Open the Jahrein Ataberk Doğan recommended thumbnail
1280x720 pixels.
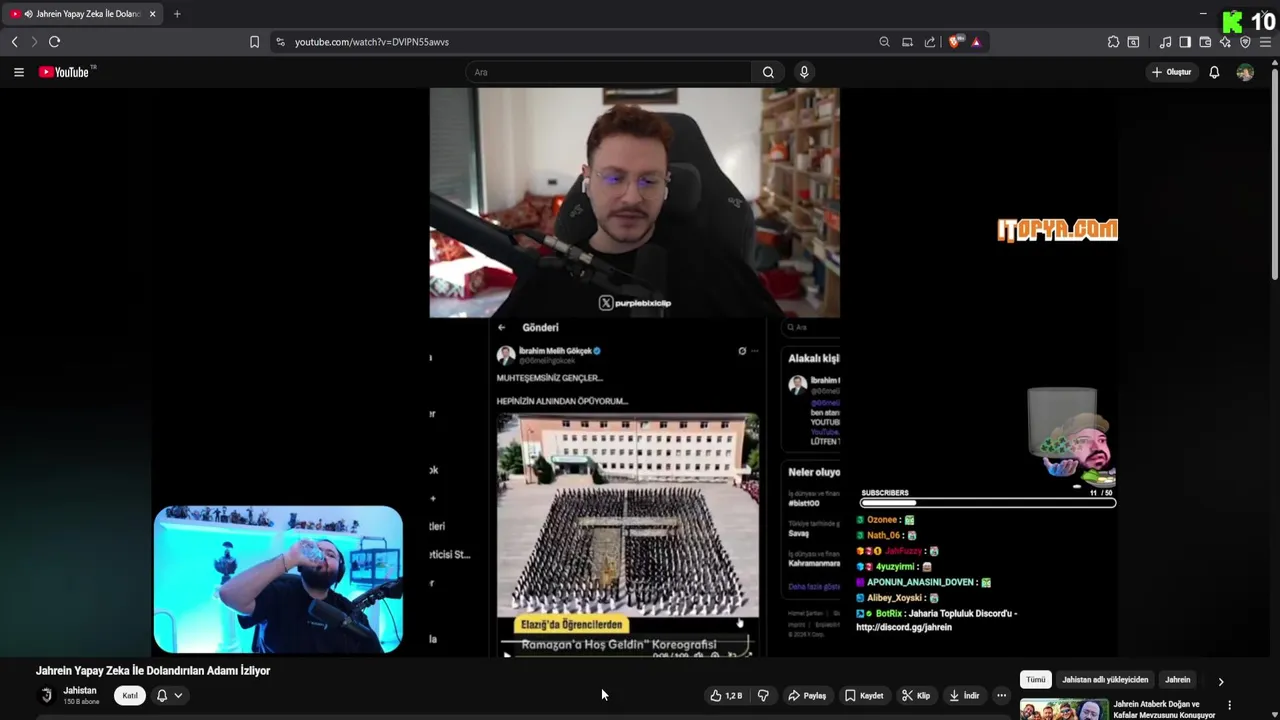click(1064, 709)
